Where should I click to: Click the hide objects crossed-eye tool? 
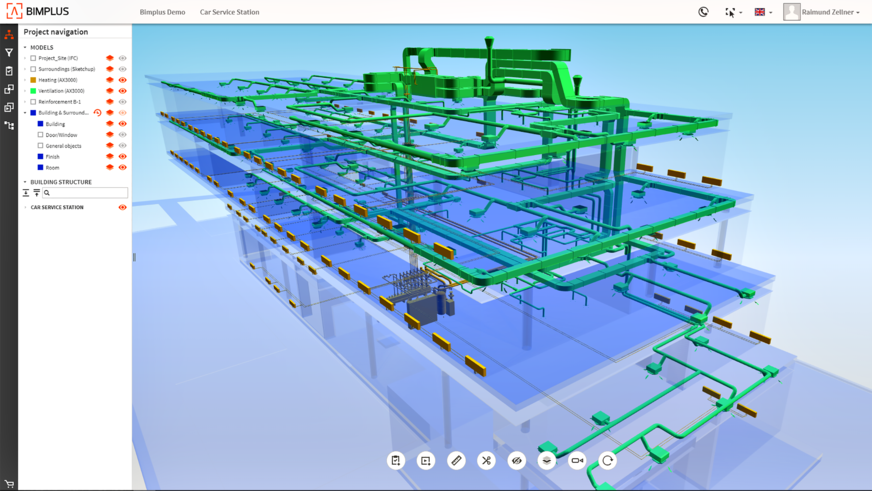coord(516,460)
